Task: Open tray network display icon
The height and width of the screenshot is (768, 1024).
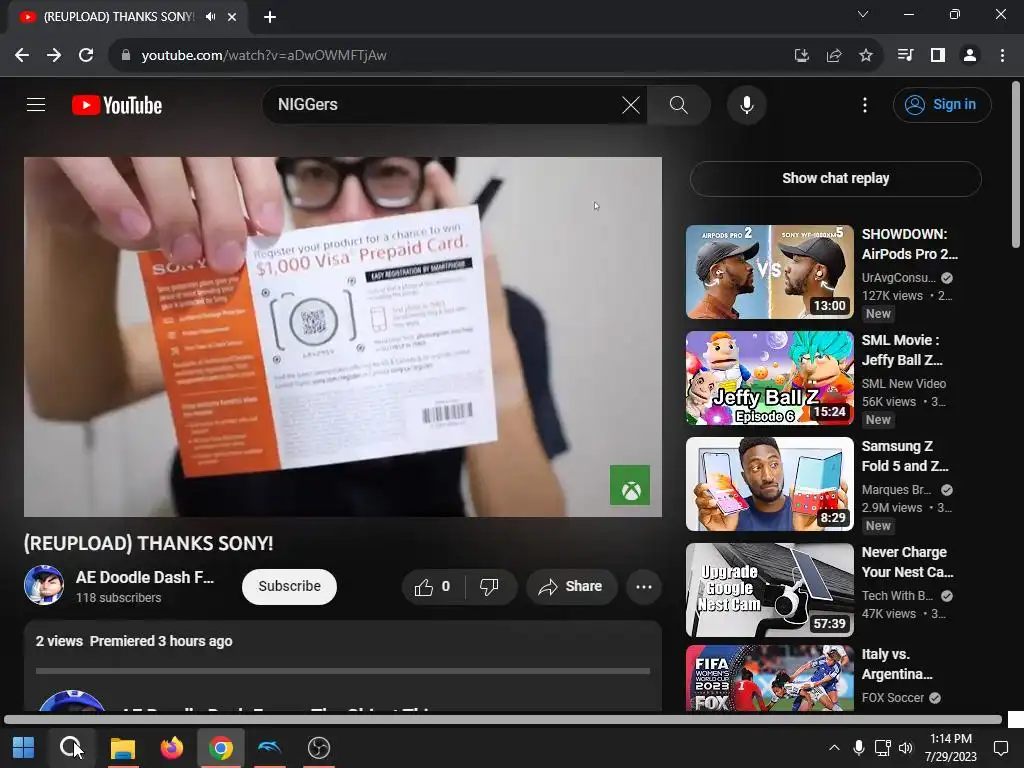Action: click(x=882, y=748)
